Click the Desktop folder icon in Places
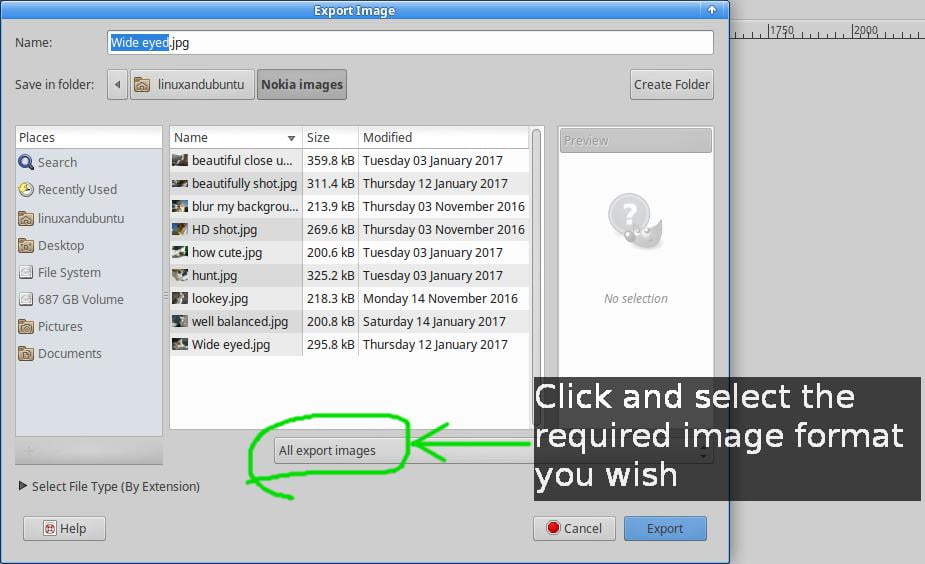The image size is (925, 564). [26, 245]
